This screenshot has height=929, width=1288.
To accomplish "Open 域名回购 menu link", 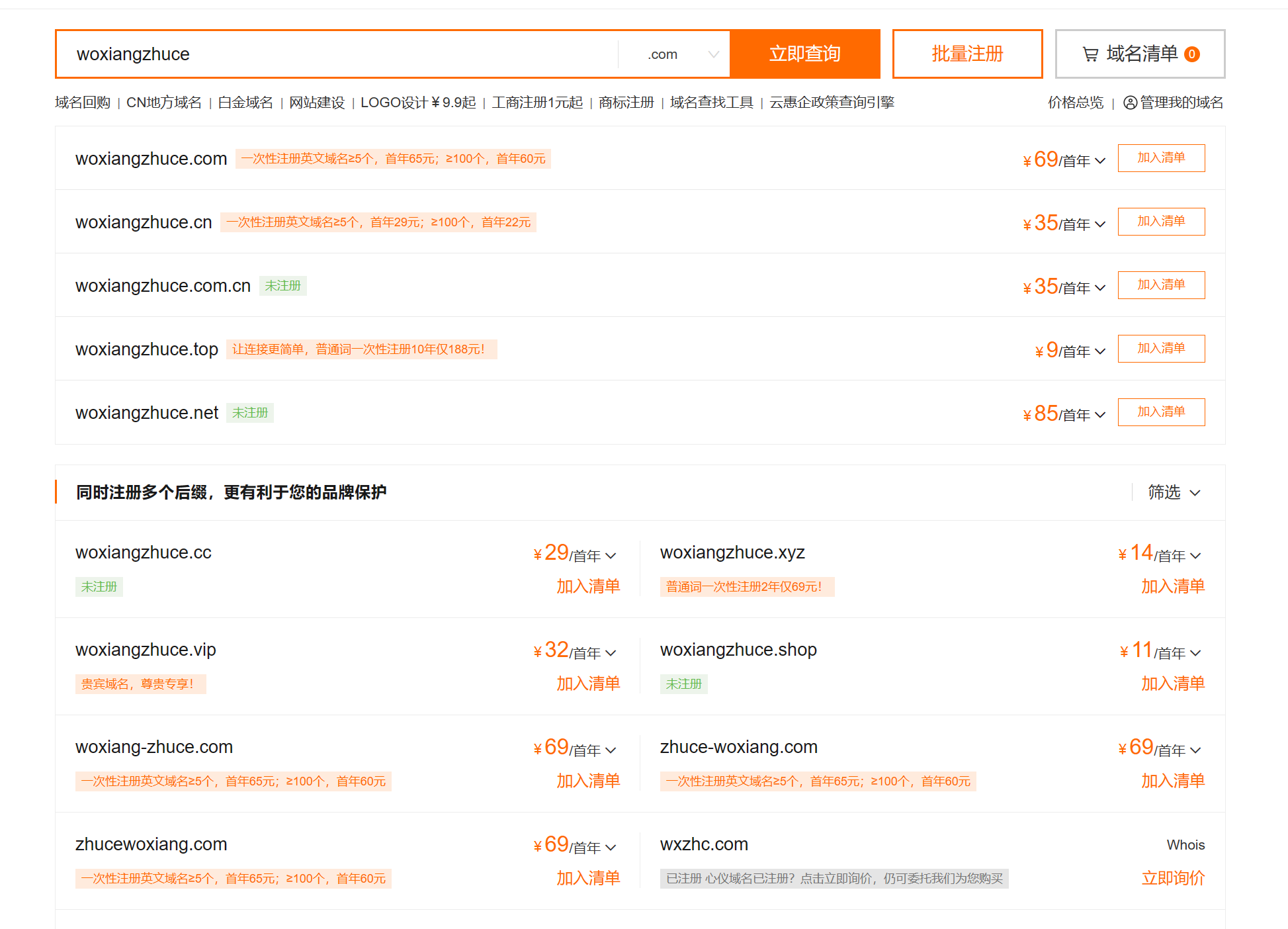I will 83,103.
